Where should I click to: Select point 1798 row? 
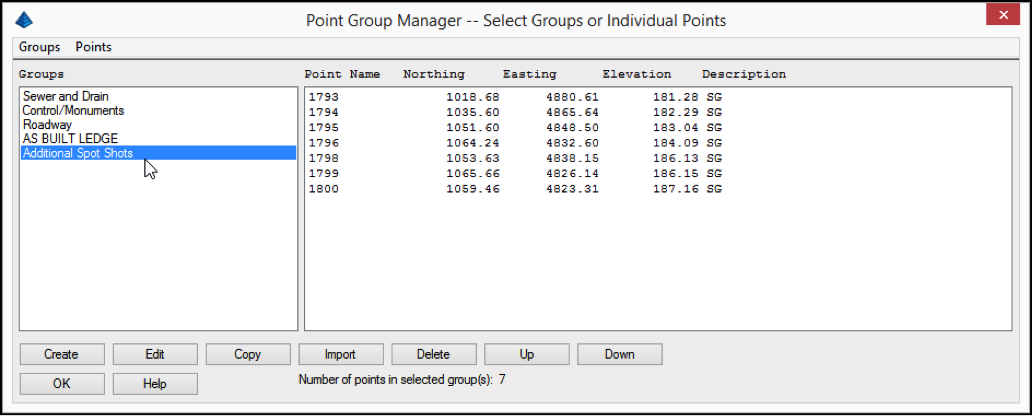pyautogui.click(x=516, y=158)
